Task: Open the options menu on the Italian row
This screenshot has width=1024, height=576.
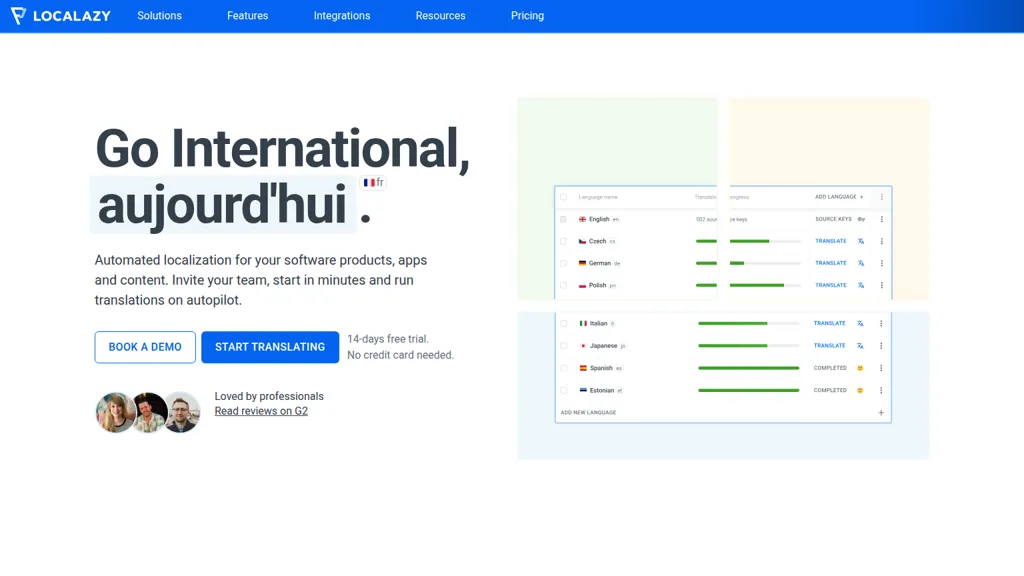Action: tap(881, 323)
